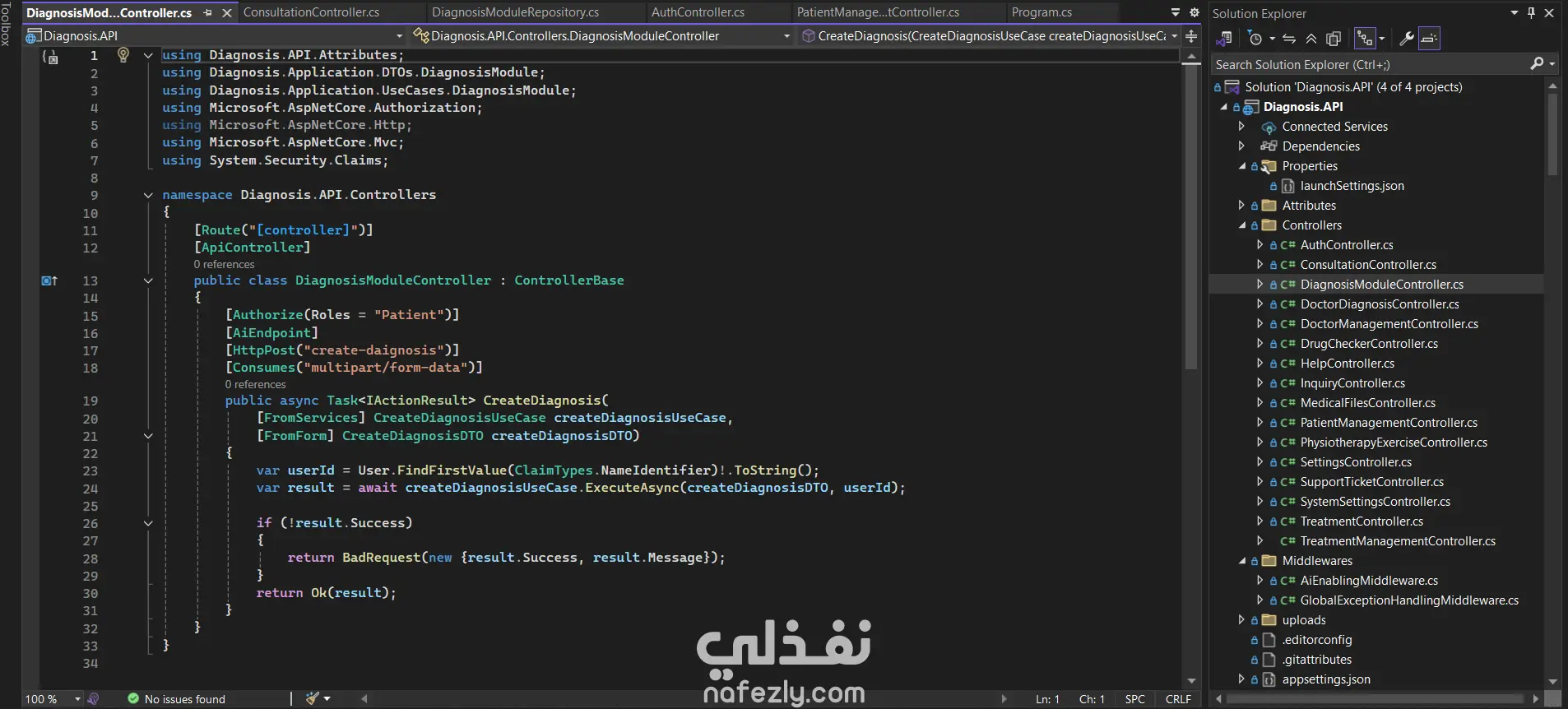Click the editor scroll-down arrow
This screenshot has width=1568, height=709.
coord(1191,681)
